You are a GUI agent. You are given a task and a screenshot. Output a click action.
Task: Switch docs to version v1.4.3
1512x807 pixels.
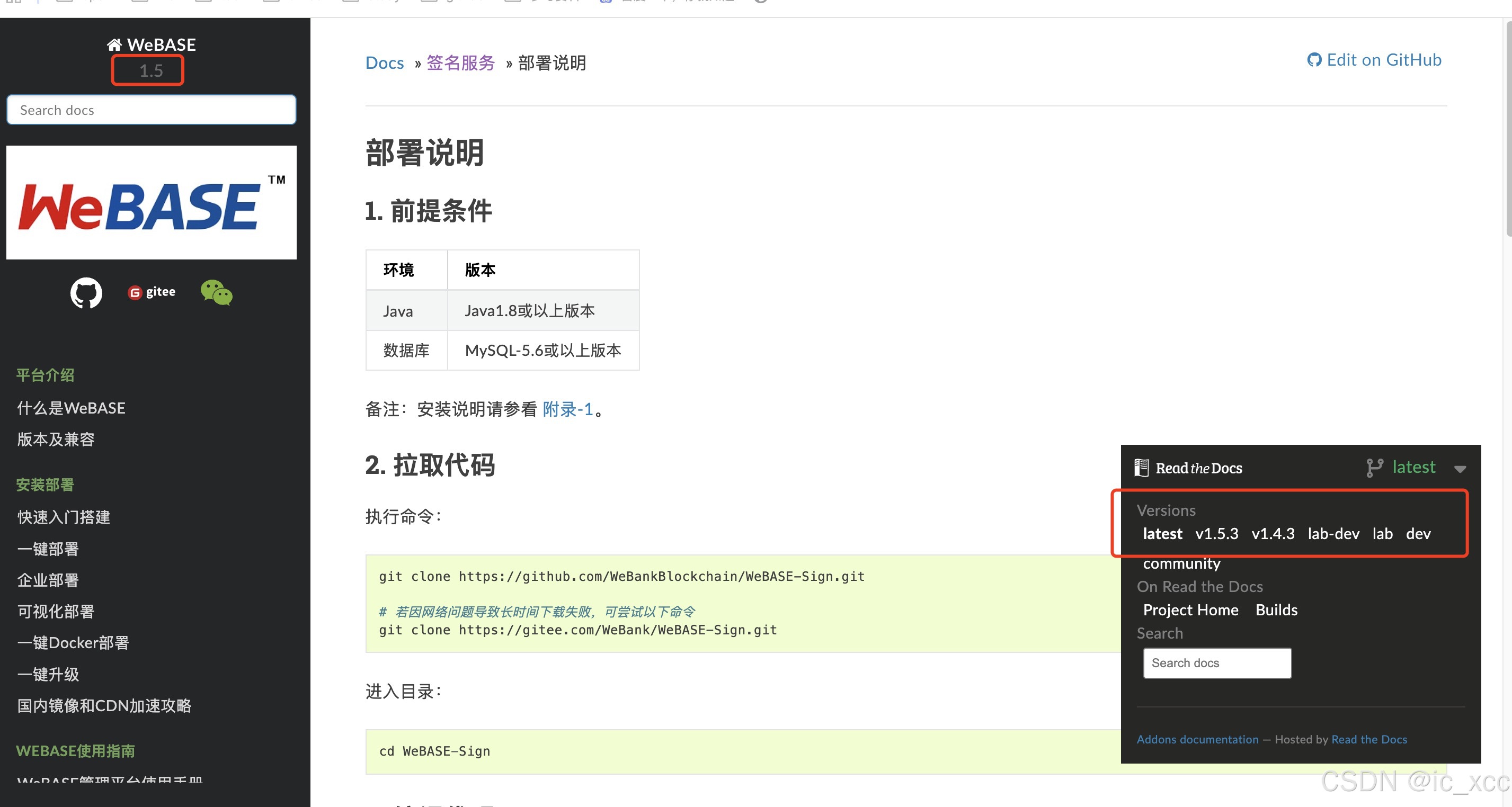click(x=1273, y=534)
